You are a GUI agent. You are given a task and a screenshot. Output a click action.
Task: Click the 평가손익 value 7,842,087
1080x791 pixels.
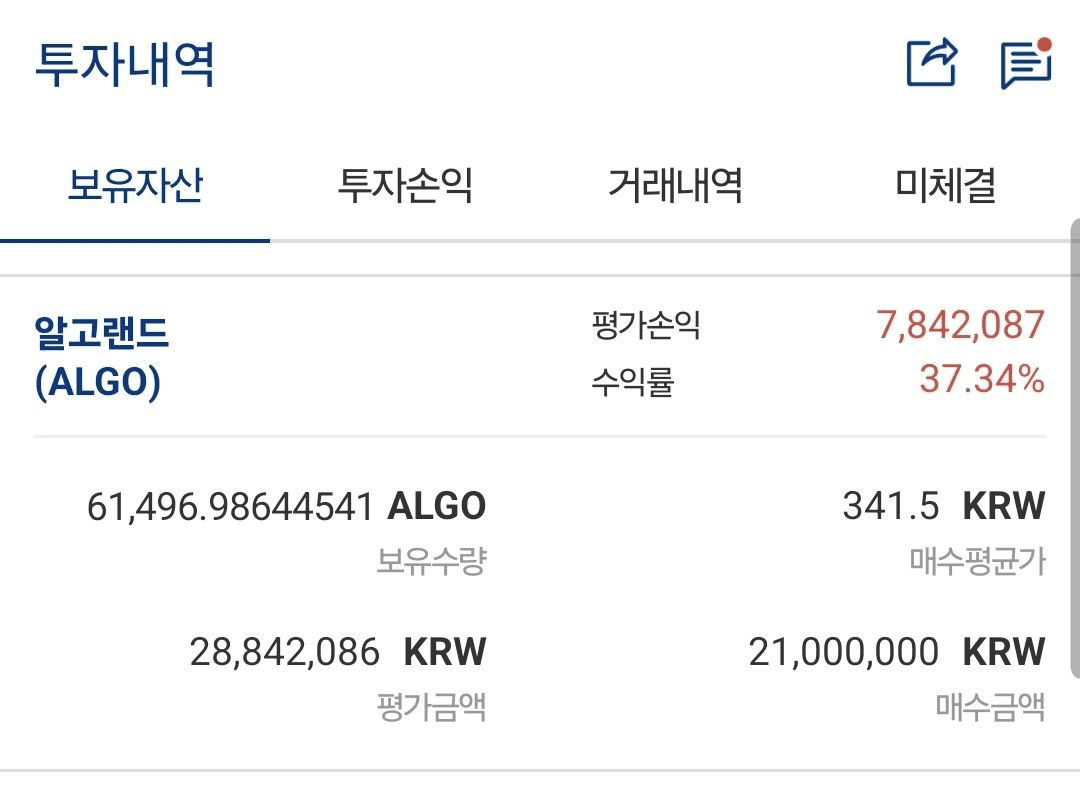pyautogui.click(x=960, y=325)
